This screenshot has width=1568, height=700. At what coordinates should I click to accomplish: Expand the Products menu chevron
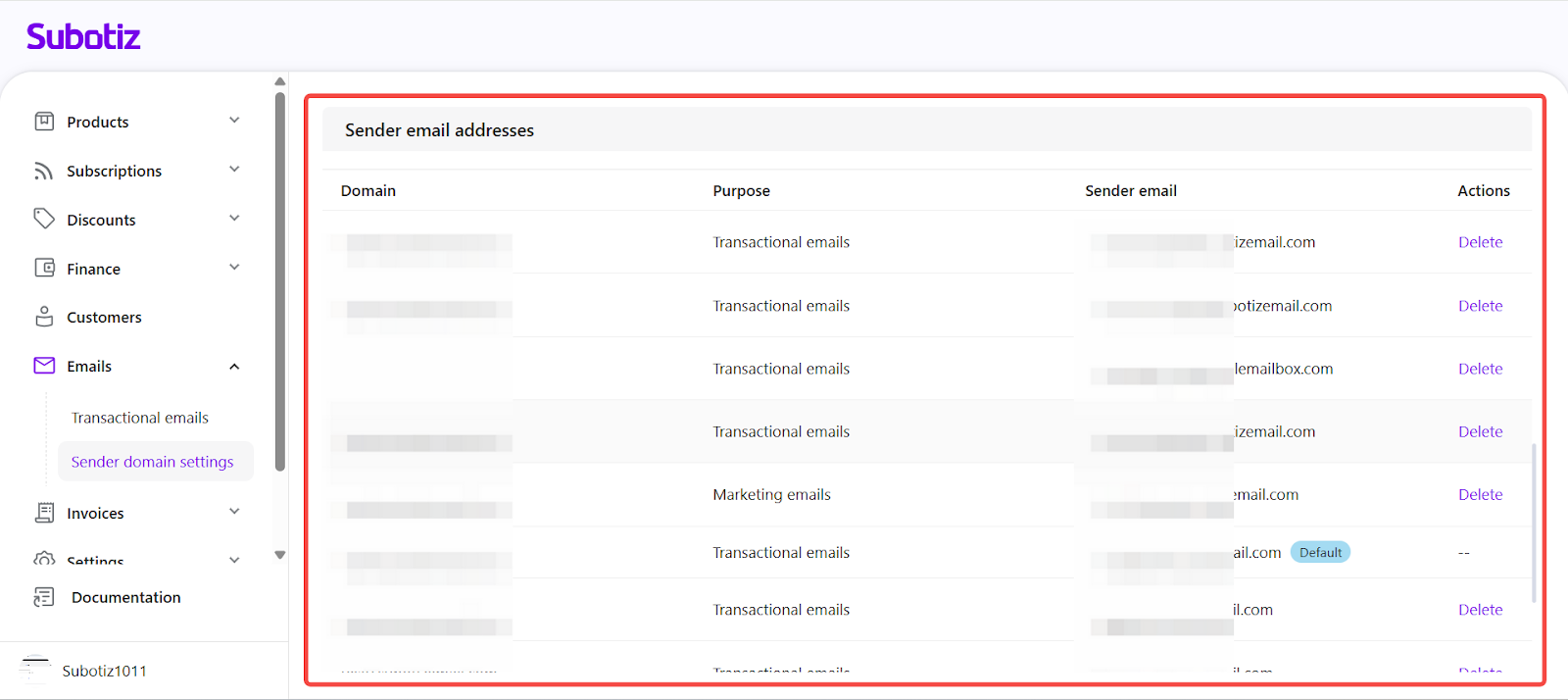(234, 121)
